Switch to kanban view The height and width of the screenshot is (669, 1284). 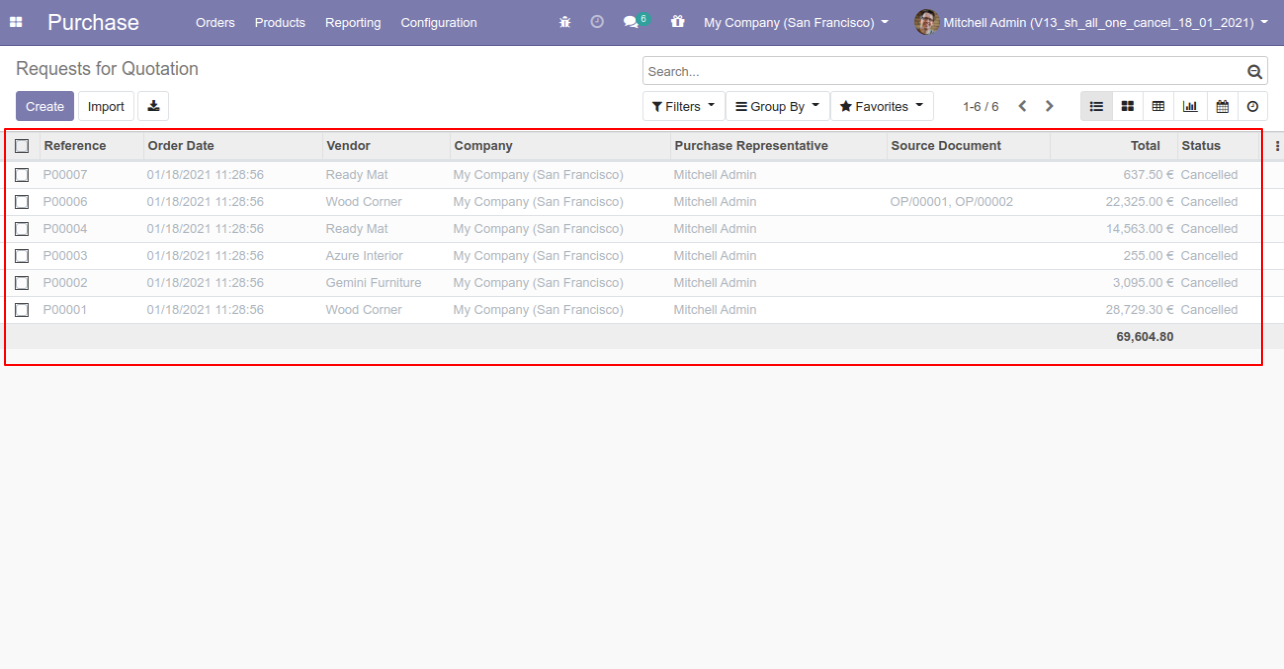[1127, 106]
